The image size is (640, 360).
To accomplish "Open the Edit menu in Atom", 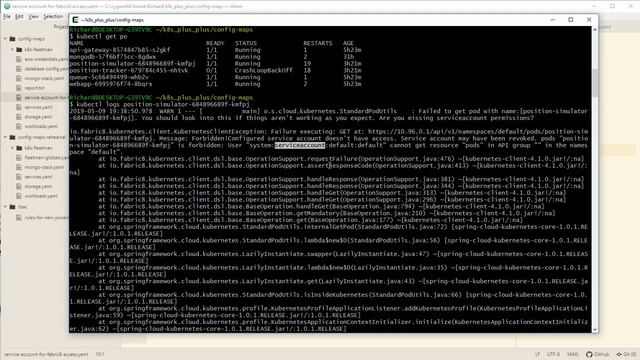I will click(x=19, y=17).
